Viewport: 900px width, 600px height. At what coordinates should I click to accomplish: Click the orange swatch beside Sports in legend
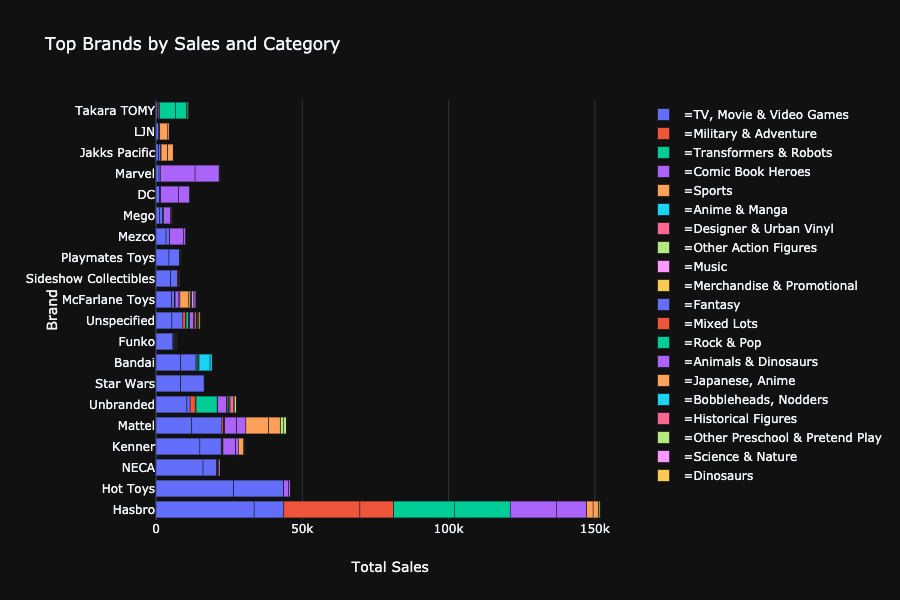click(x=664, y=191)
